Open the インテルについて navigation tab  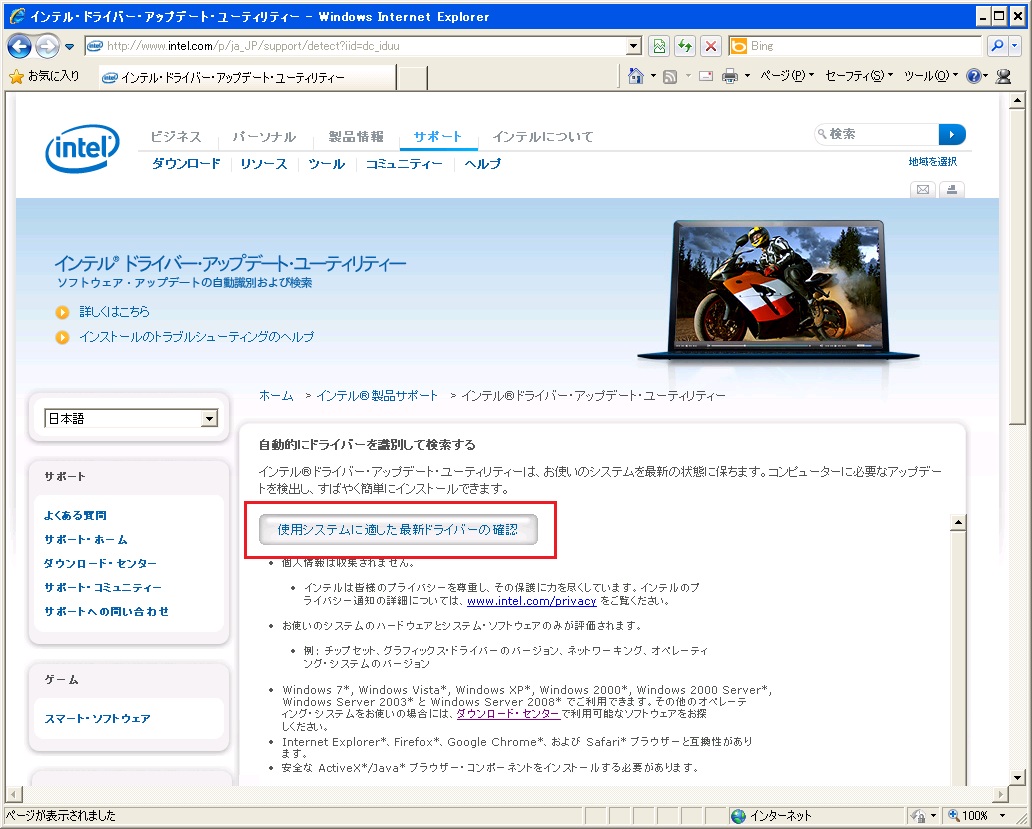coord(543,136)
